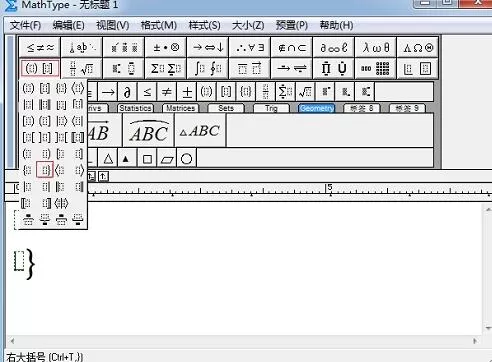Insert the parallelogram symbol

point(167,158)
